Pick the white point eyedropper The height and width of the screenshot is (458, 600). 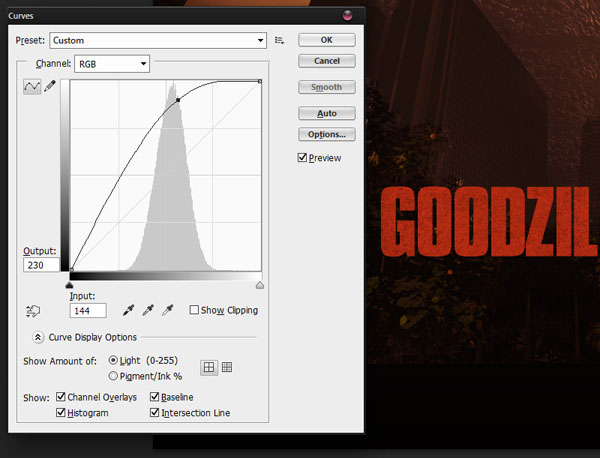[168, 310]
